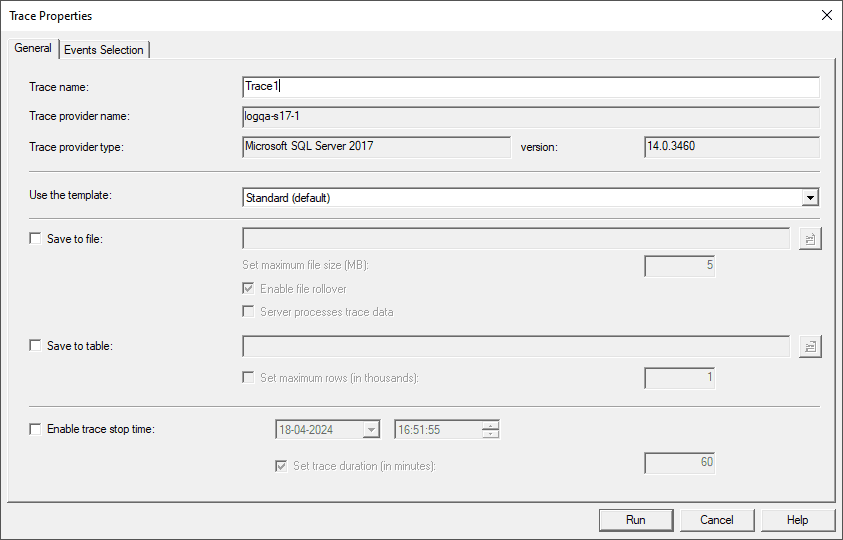The height and width of the screenshot is (540, 843).
Task: Check Set maximum rows checkbox
Action: pyautogui.click(x=249, y=378)
